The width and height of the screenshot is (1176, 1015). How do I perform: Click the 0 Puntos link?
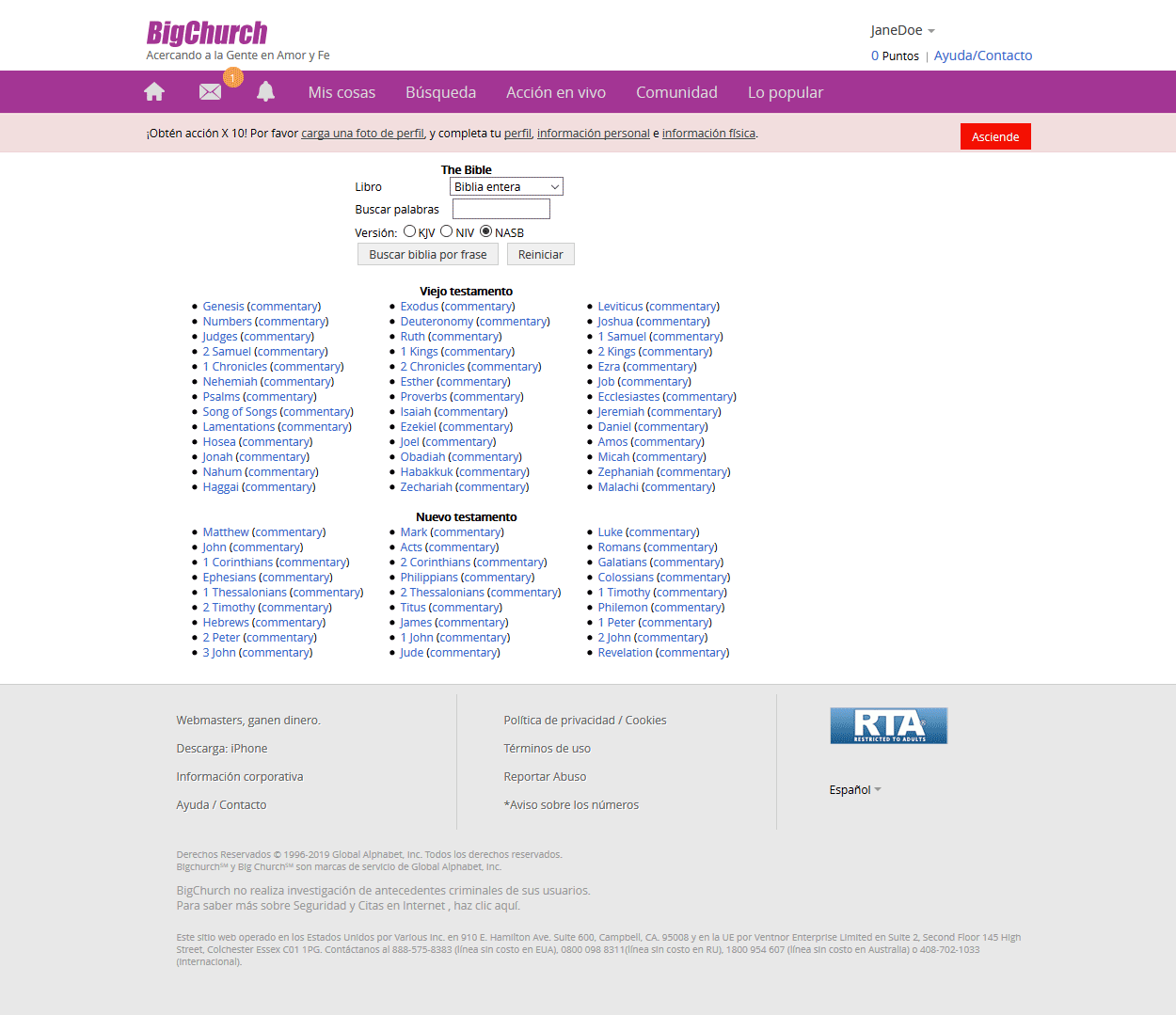(895, 56)
